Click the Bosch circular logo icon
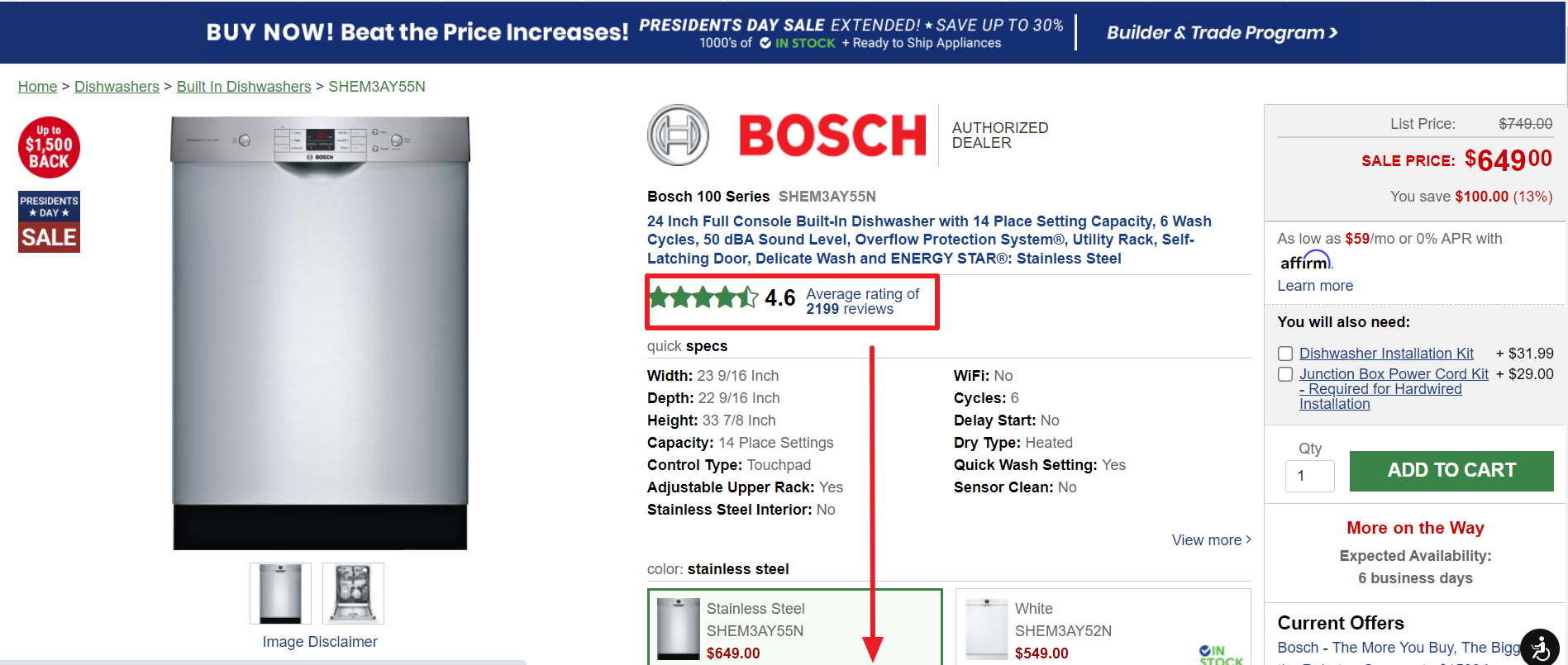This screenshot has width=1568, height=665. 678,135
